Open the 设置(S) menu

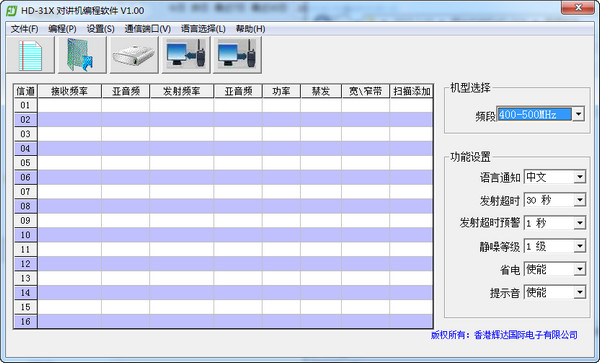100,29
